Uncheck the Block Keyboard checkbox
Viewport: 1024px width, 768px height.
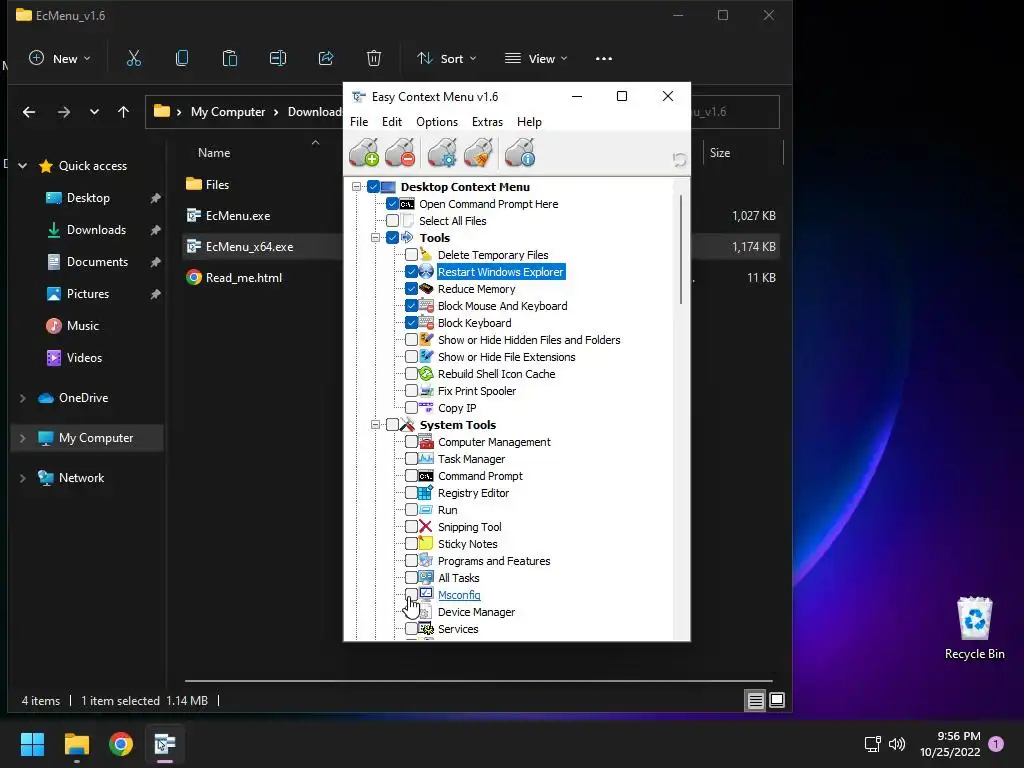click(x=411, y=323)
